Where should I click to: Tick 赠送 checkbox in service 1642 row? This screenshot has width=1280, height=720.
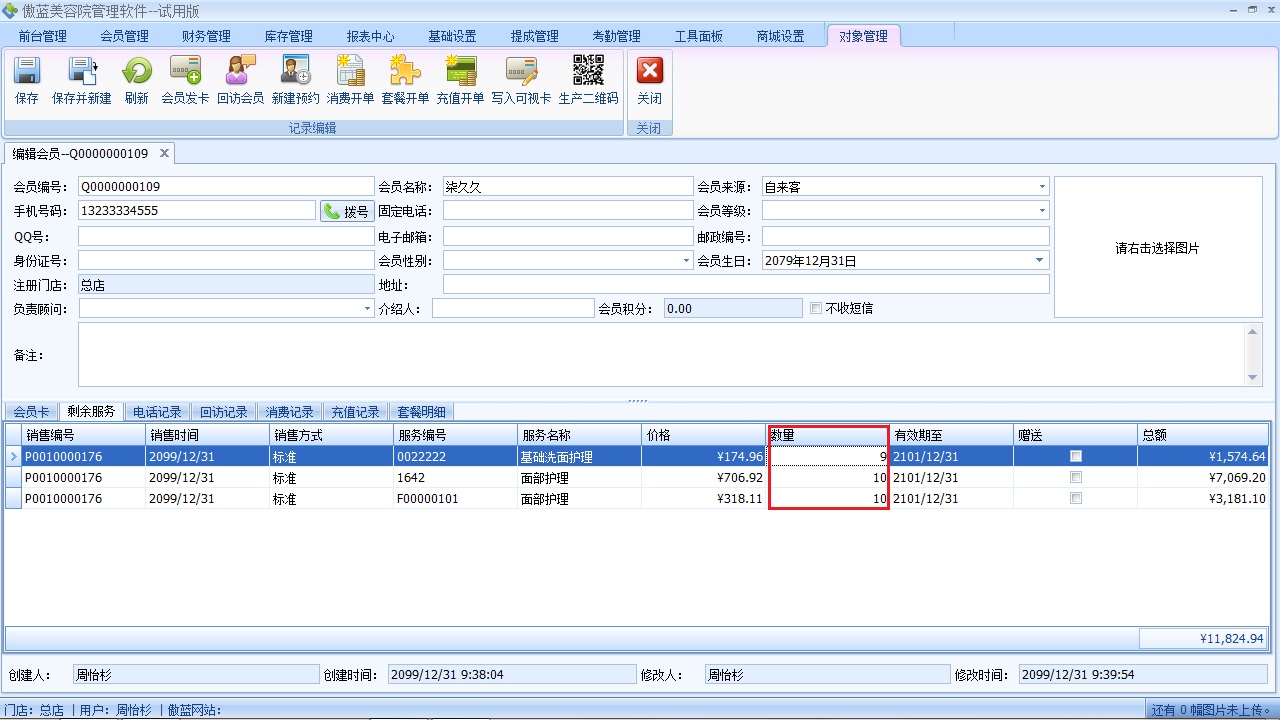pyautogui.click(x=1076, y=478)
